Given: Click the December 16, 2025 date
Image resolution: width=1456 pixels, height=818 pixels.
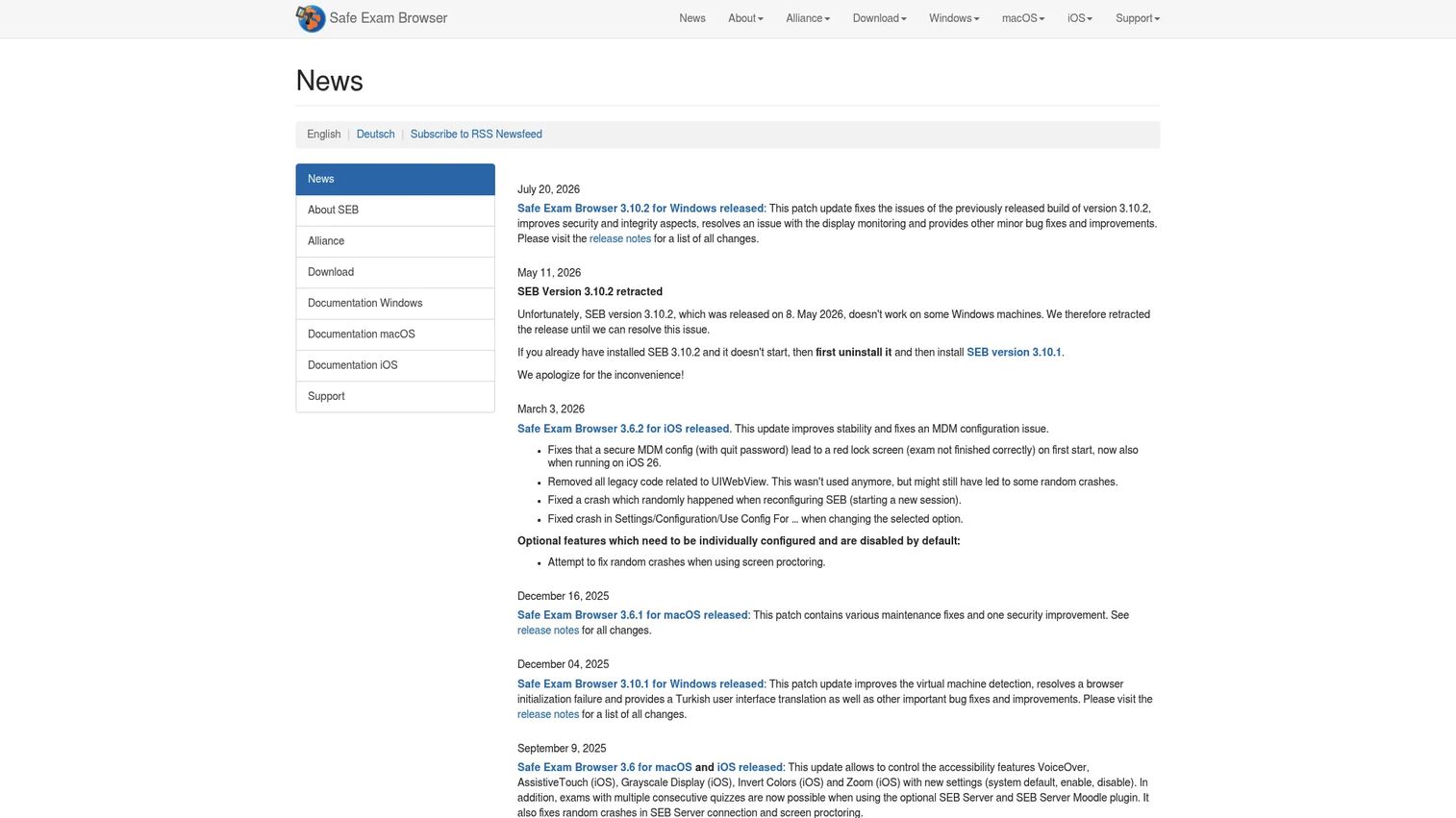Looking at the screenshot, I should tap(563, 597).
